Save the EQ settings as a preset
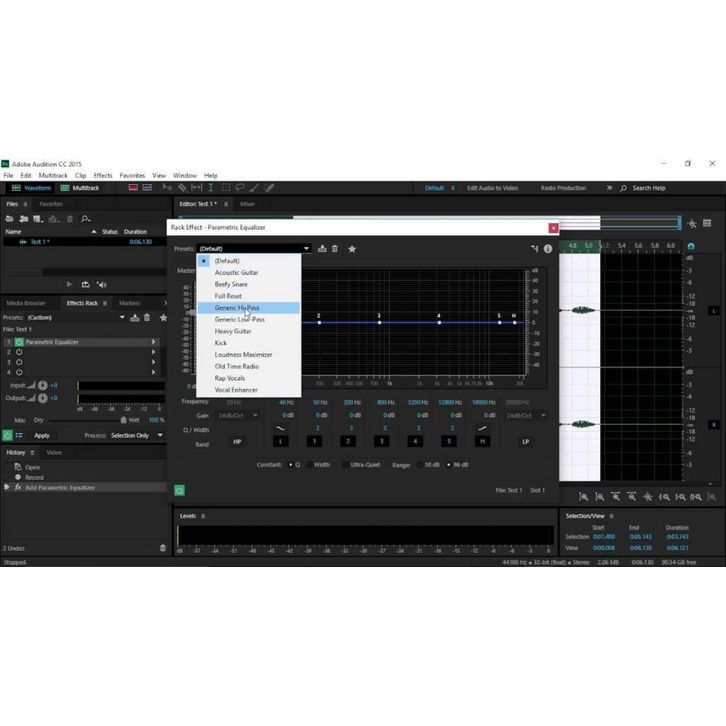The image size is (726, 726). point(322,249)
